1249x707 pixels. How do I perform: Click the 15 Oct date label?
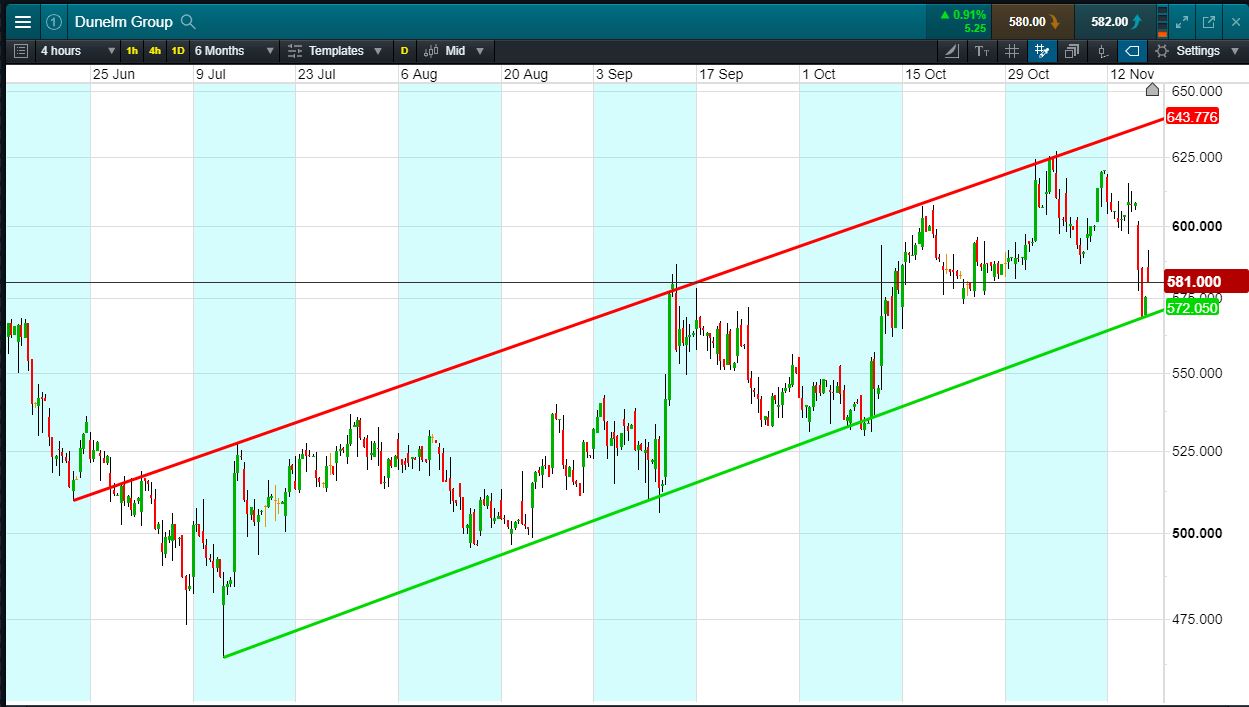925,74
